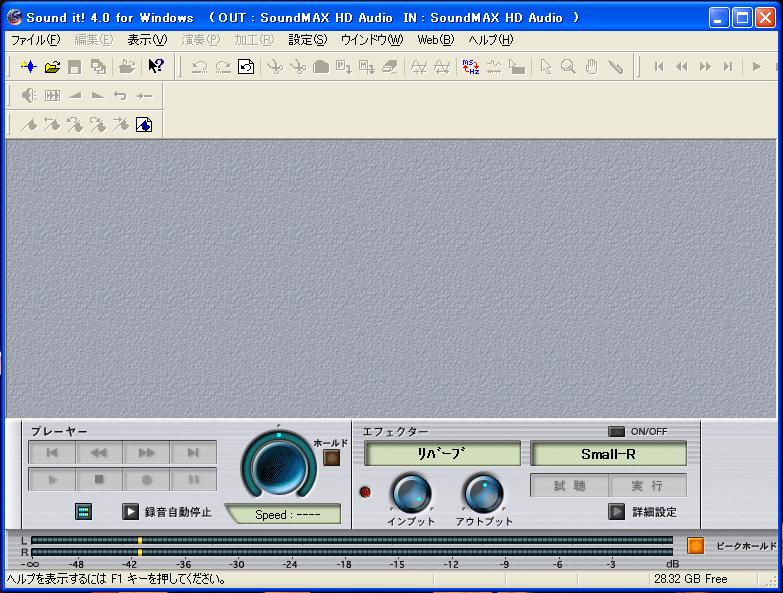Open the ヘルプ(H) menu
The width and height of the screenshot is (783, 593).
[x=490, y=40]
